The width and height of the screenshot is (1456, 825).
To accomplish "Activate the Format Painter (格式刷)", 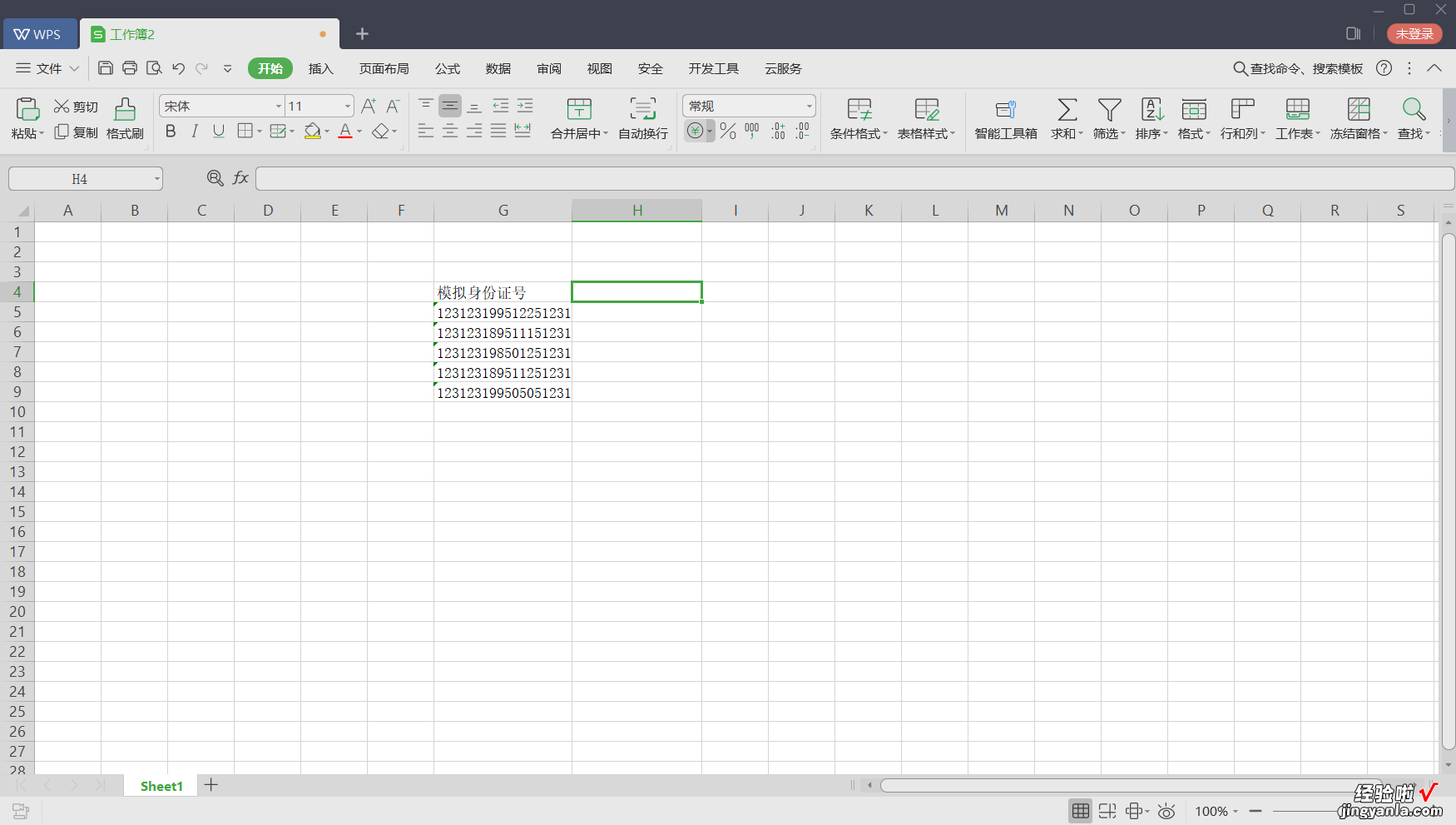I will click(125, 118).
